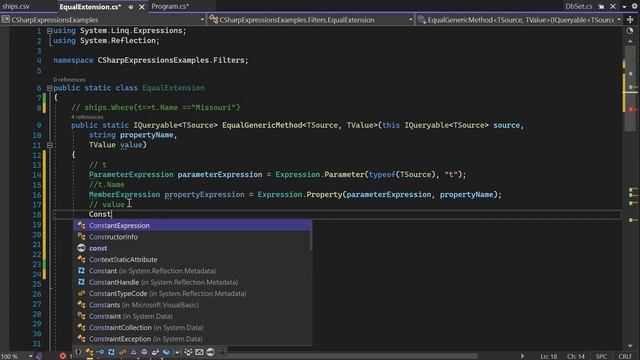Select the EqualExtension.cs* tab
This screenshot has width=640, height=360.
coord(90,7)
